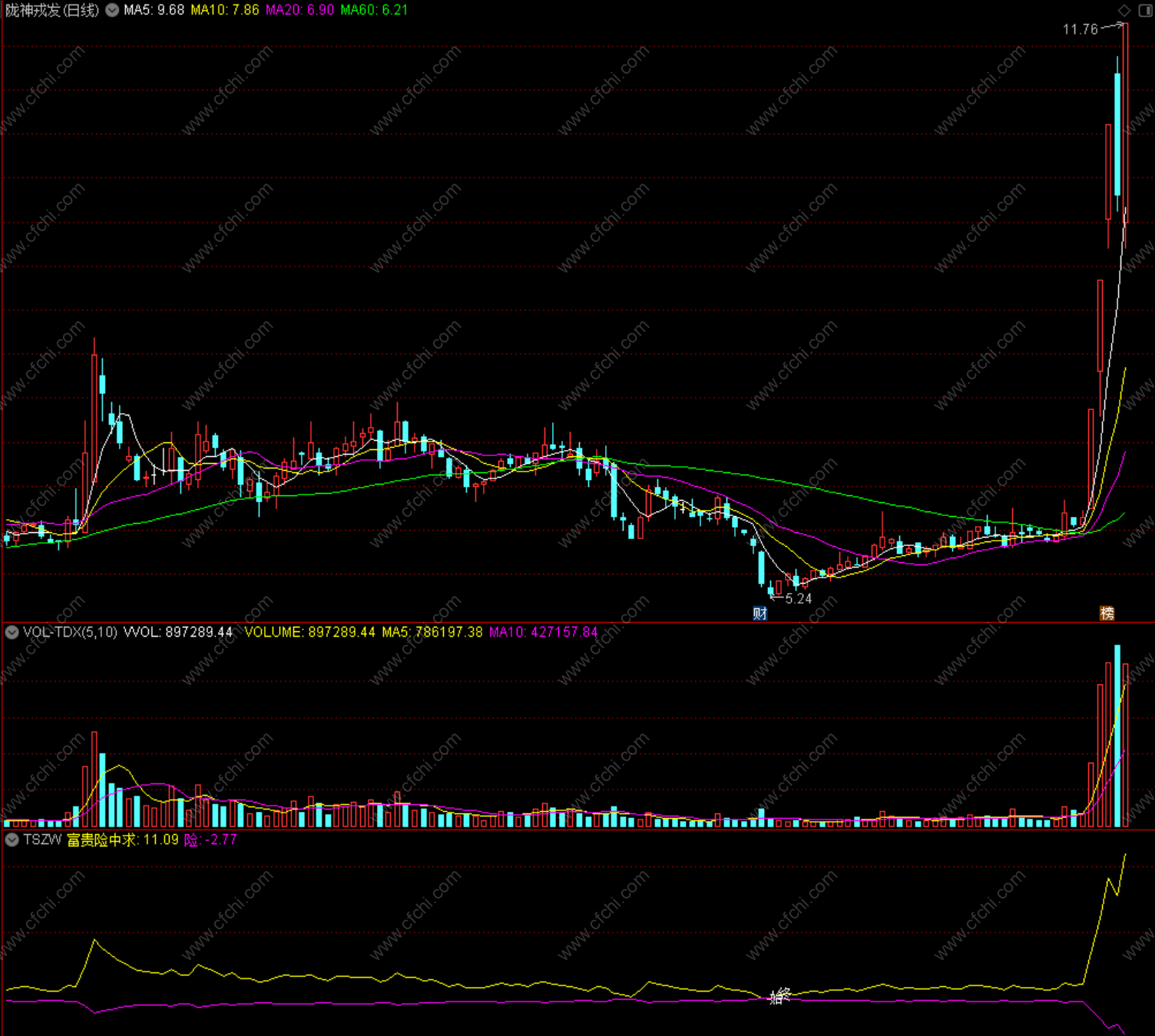Open the indicator dropdown beside 陇神戎发(日线)

point(112,10)
